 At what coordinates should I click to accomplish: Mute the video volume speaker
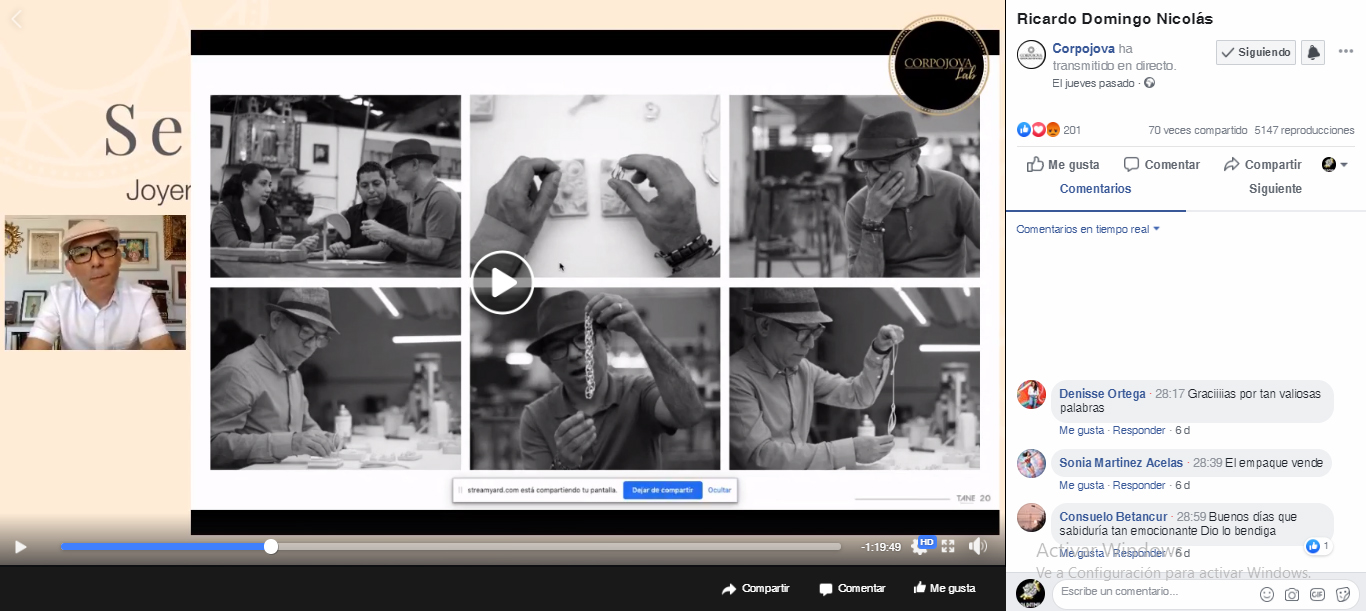click(978, 546)
